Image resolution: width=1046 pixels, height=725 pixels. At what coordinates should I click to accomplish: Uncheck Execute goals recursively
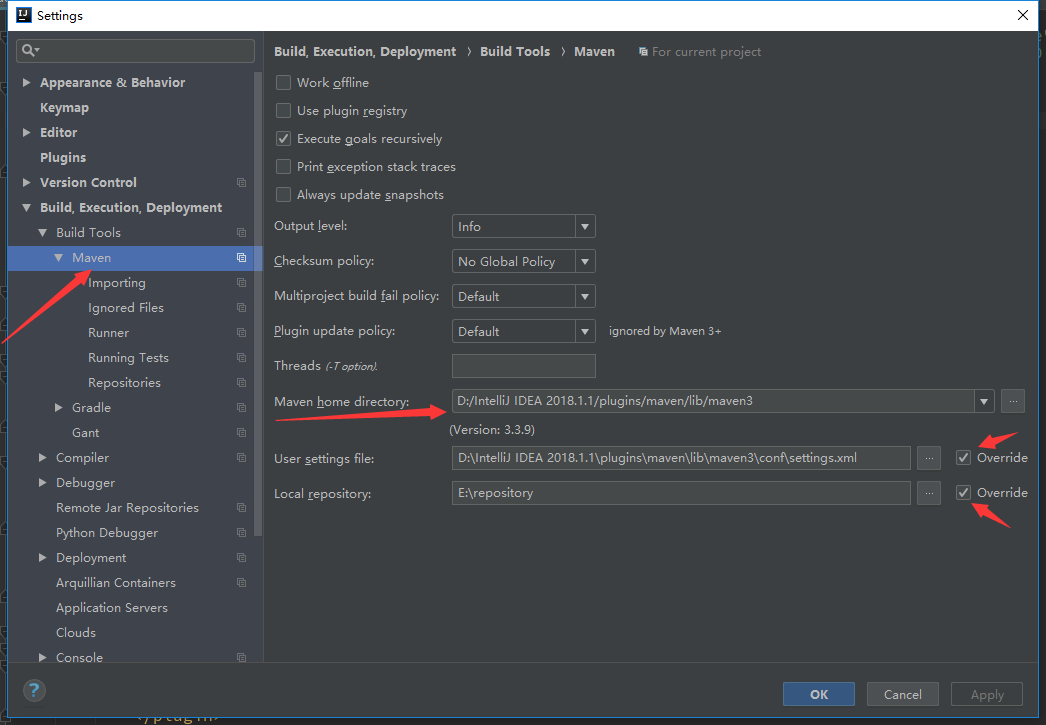(x=284, y=139)
